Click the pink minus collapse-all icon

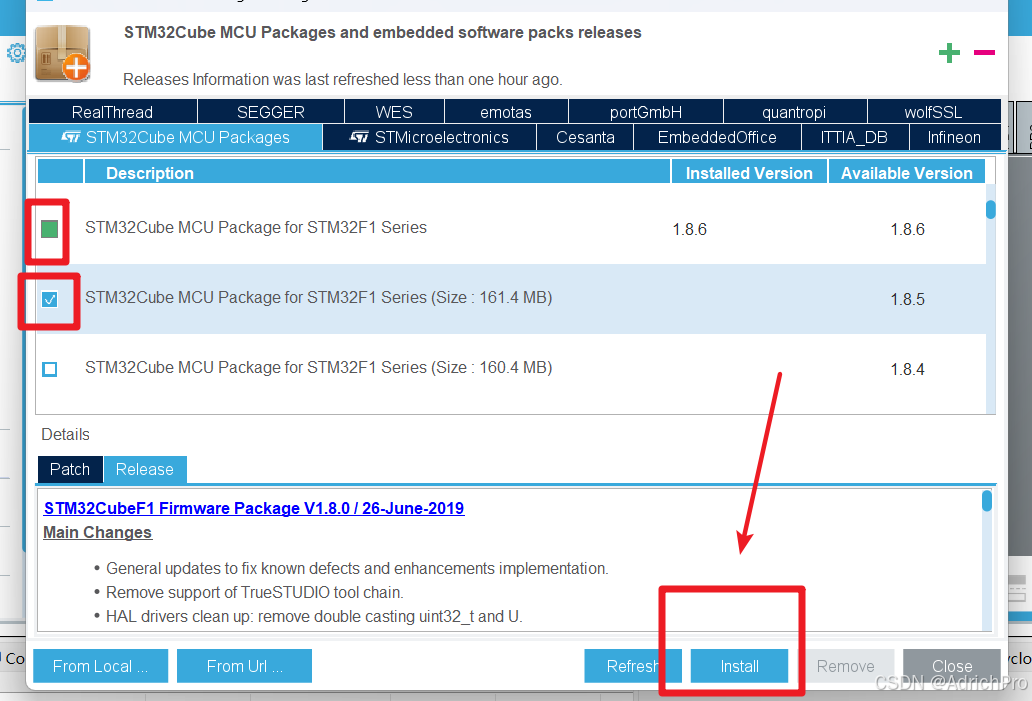[984, 53]
